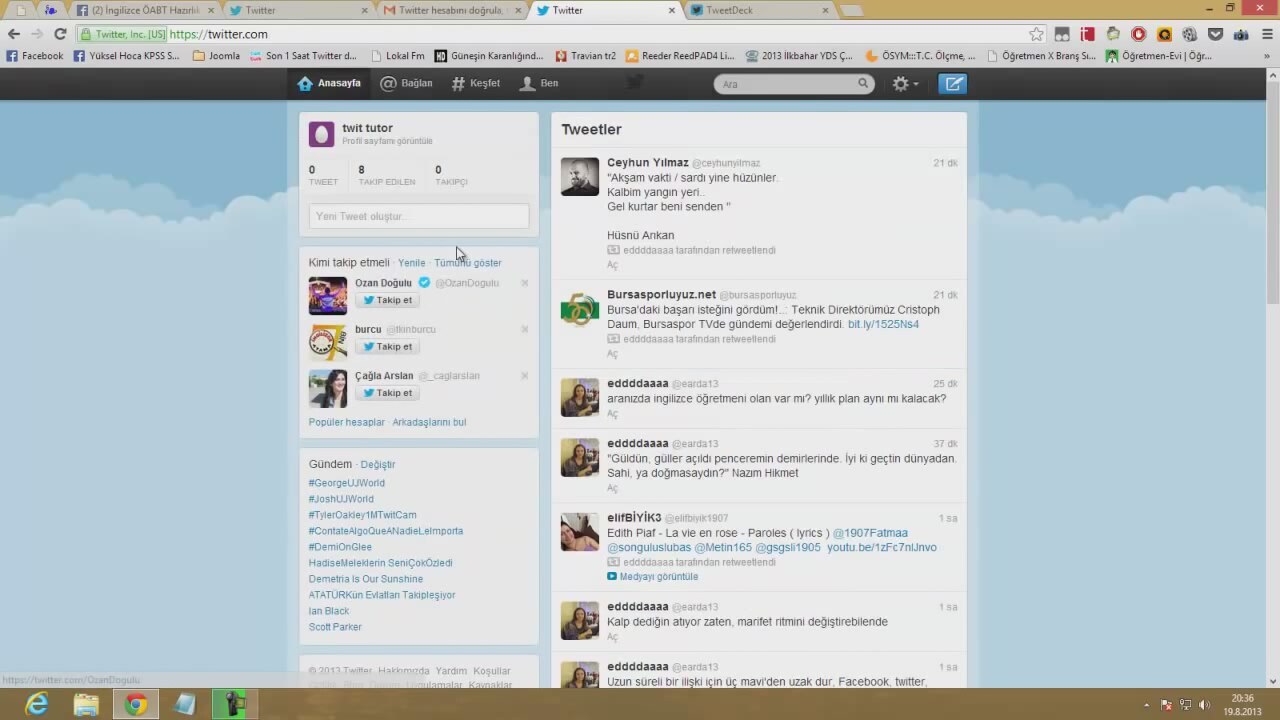The width and height of the screenshot is (1280, 720).
Task: Follow burcu with Takip et
Action: 387,347
